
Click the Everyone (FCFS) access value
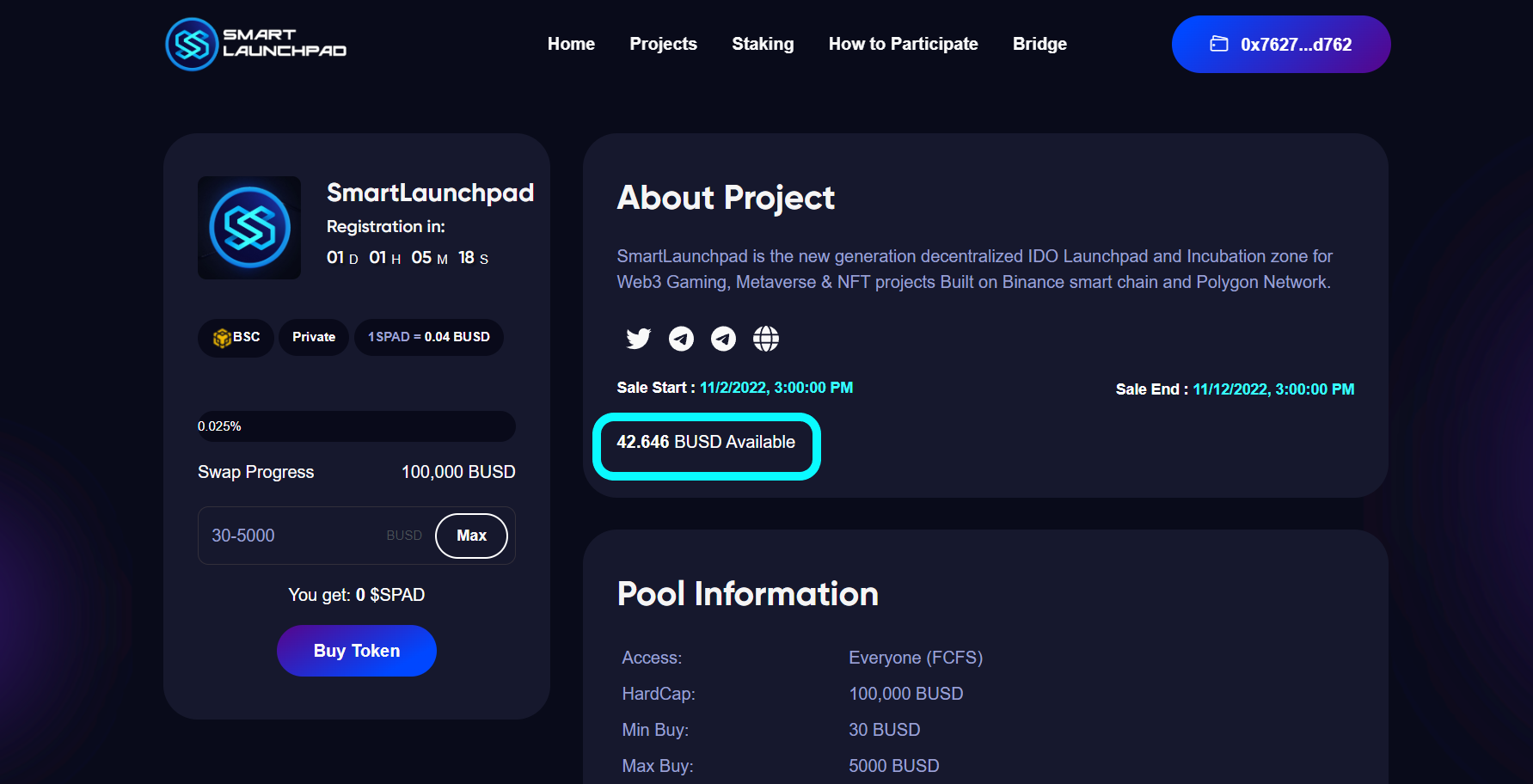click(916, 658)
